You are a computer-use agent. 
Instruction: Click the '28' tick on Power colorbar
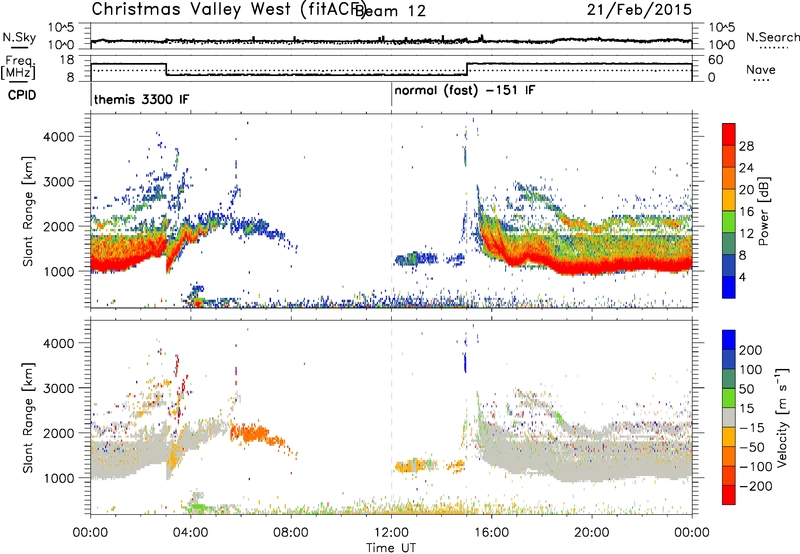(746, 146)
